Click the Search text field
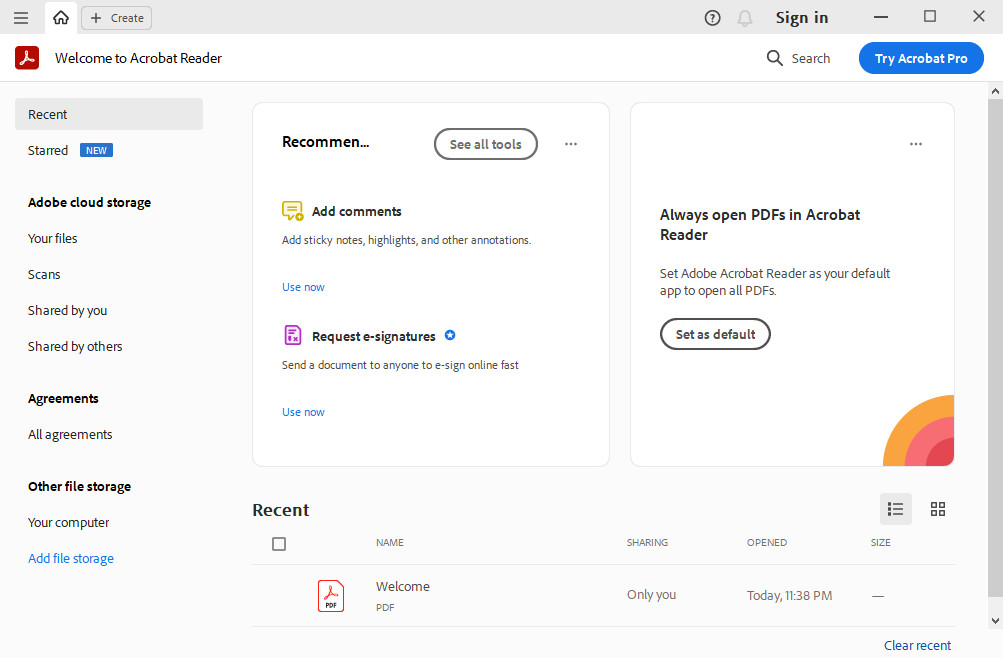 [810, 58]
